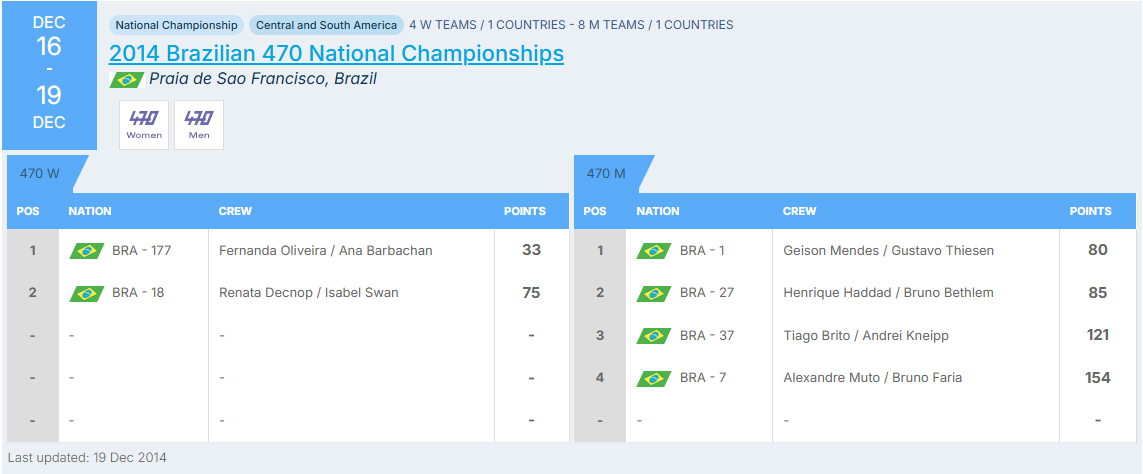Select crew Geison Mendes / Gustavo Thiesen
1143x474 pixels.
point(889,250)
